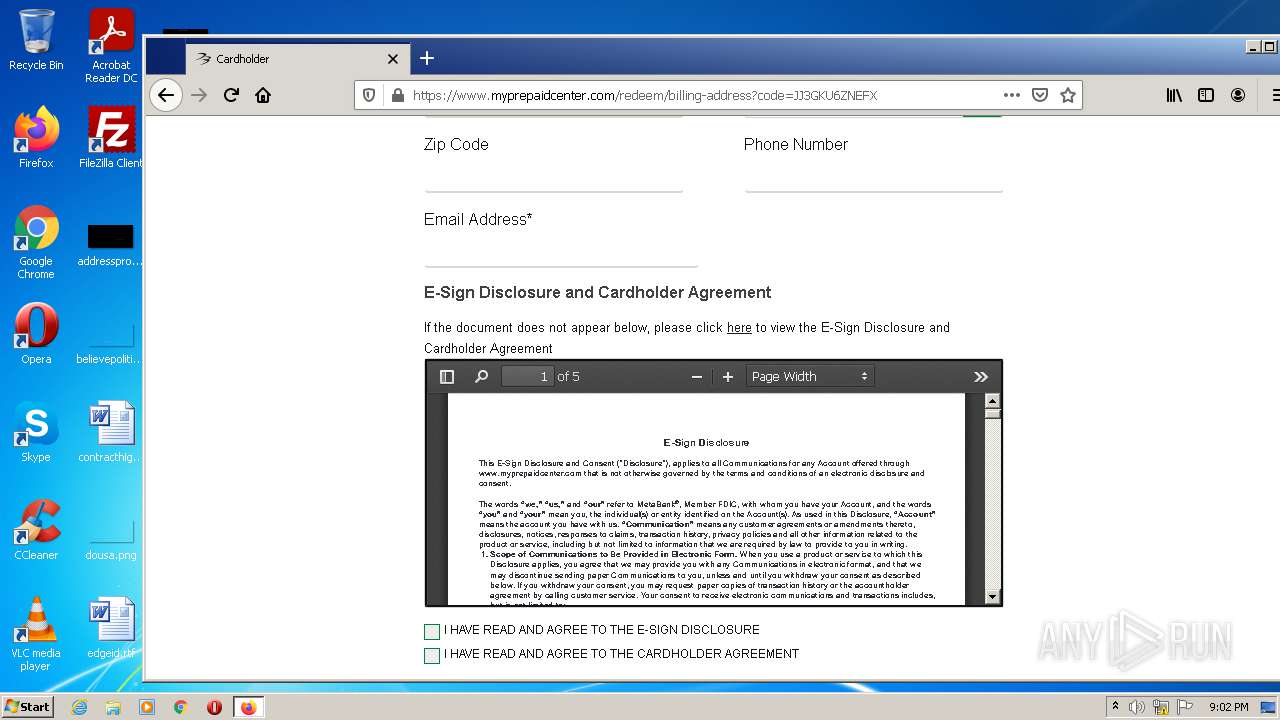Viewport: 1280px width, 720px height.
Task: View site security padlock details
Action: (x=397, y=95)
